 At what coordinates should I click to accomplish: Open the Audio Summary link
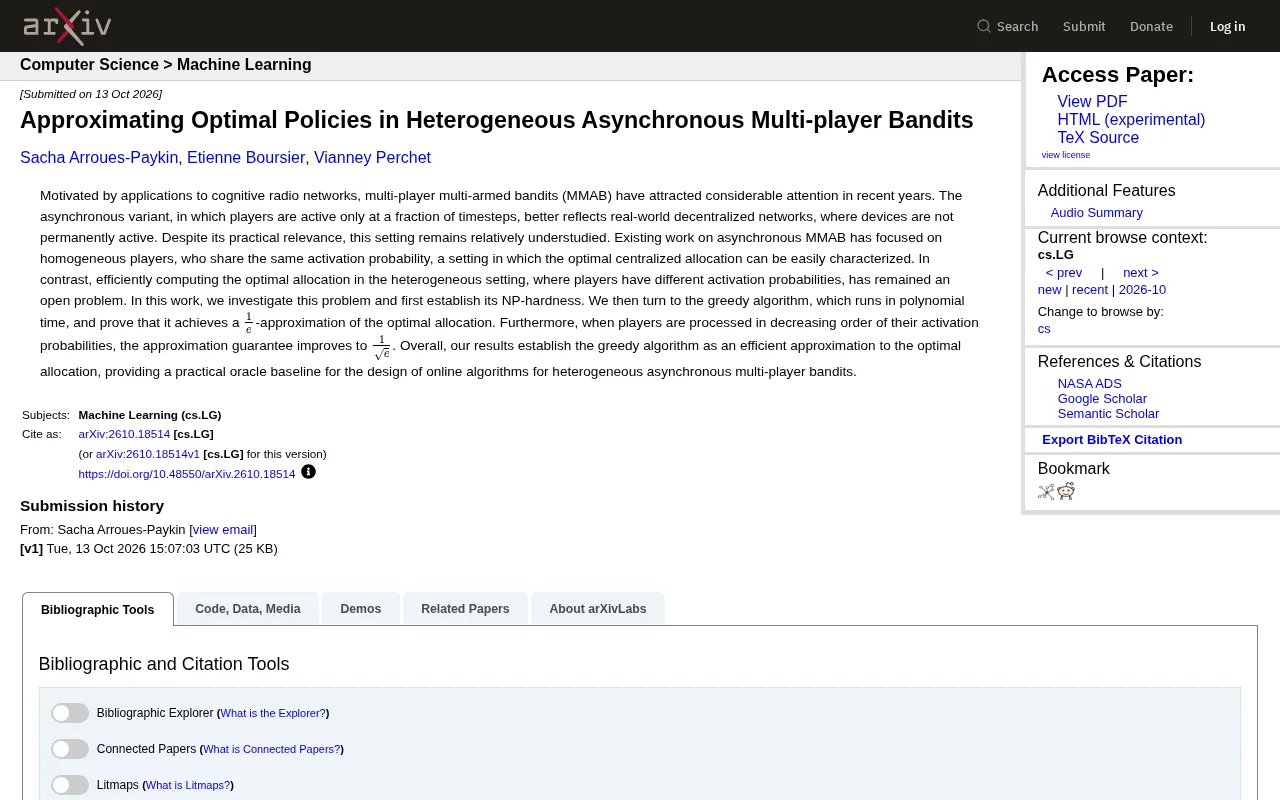1096,213
